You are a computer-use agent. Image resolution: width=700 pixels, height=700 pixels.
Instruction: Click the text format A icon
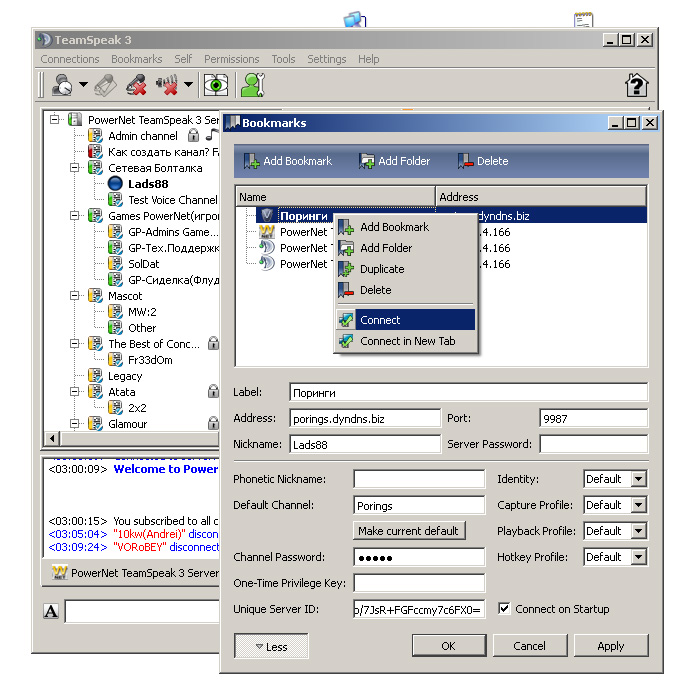[x=51, y=611]
